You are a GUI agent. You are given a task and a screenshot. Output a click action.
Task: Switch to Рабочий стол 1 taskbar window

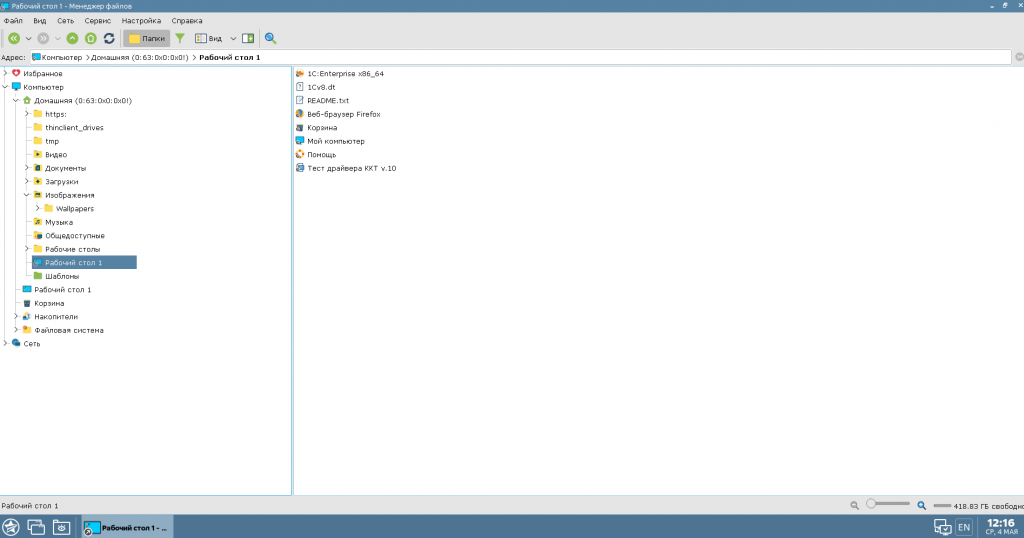[127, 528]
